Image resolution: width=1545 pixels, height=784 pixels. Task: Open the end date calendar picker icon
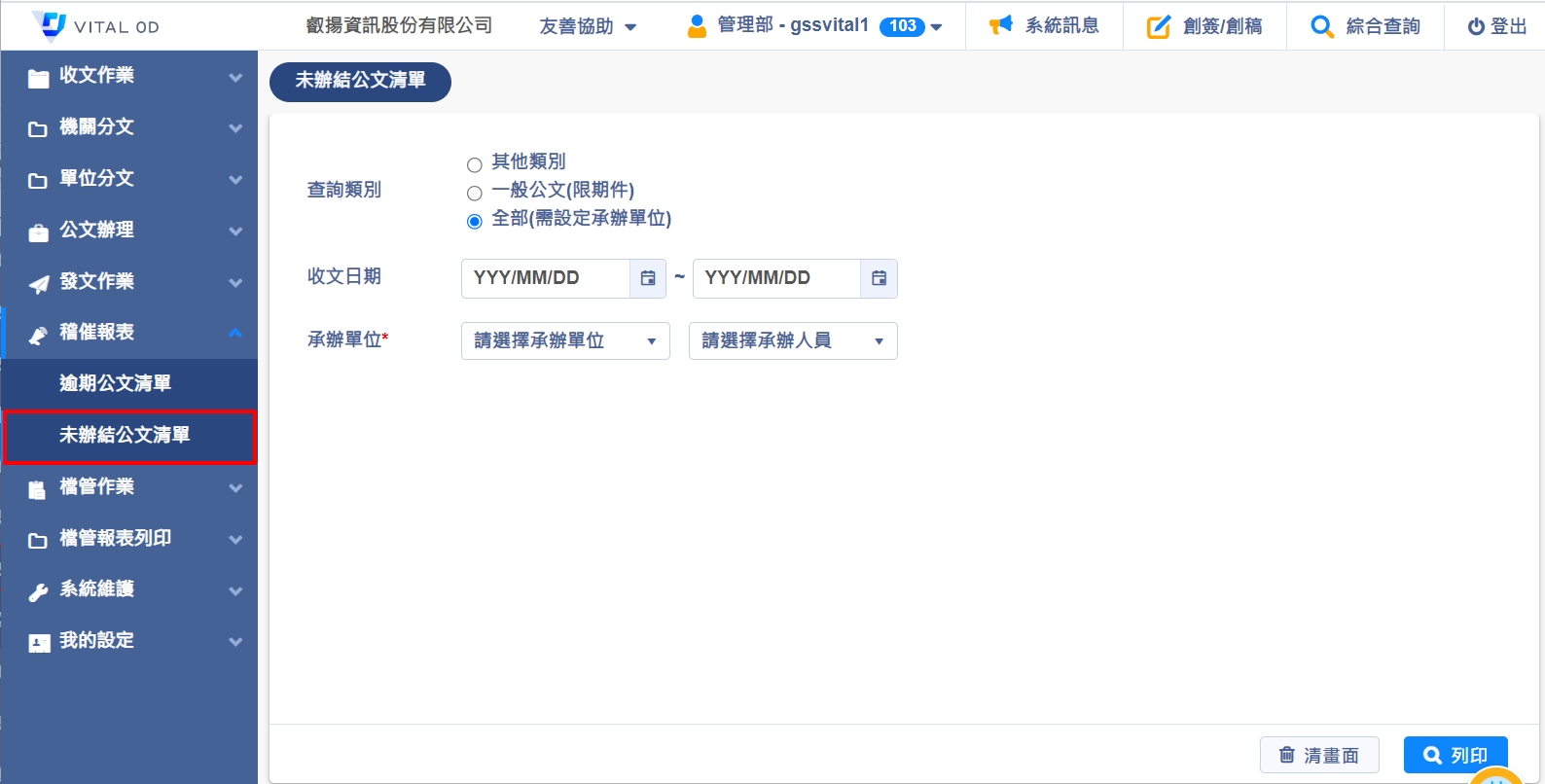click(x=879, y=278)
